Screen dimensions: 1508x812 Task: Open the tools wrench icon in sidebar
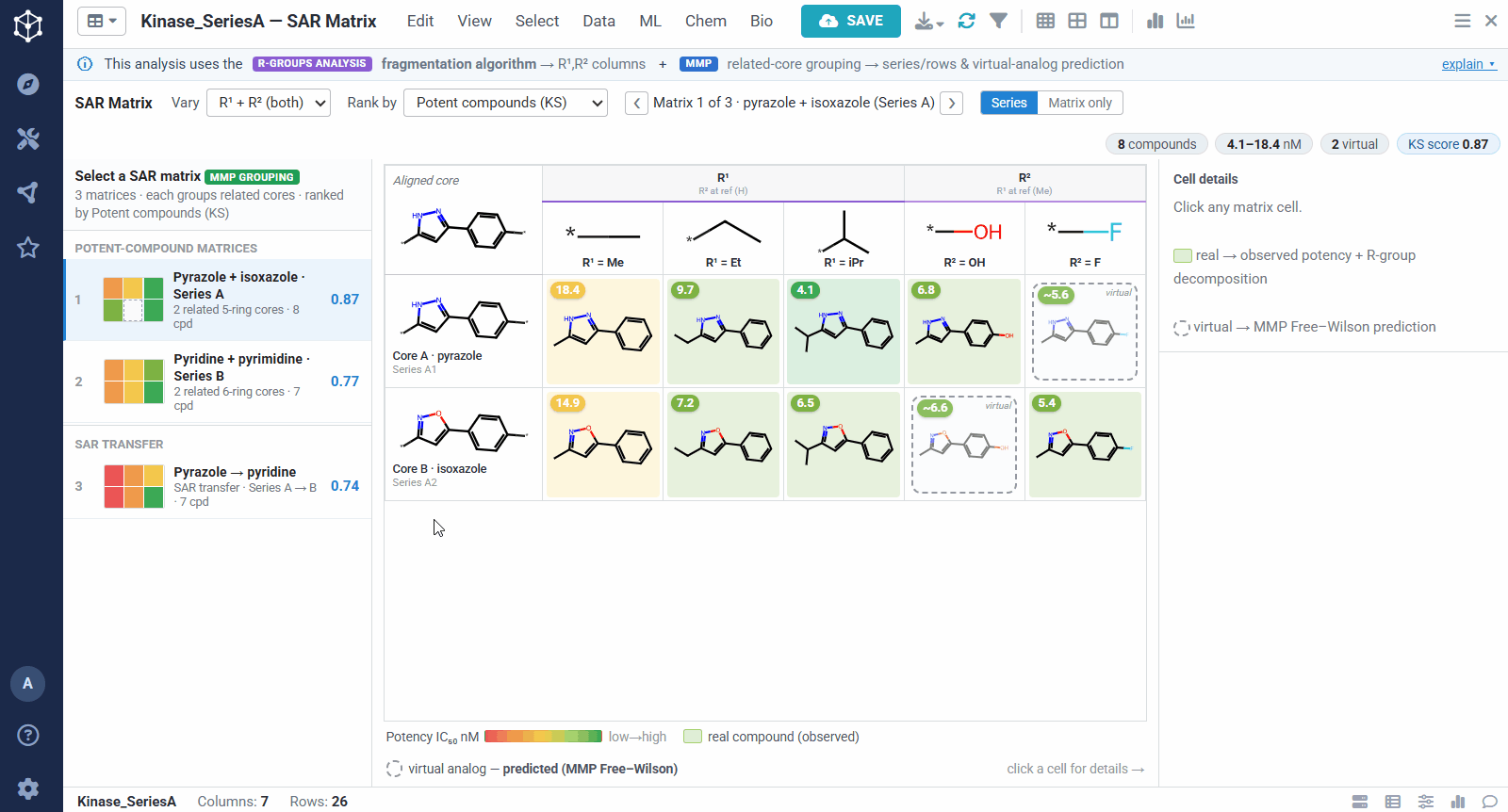(28, 138)
